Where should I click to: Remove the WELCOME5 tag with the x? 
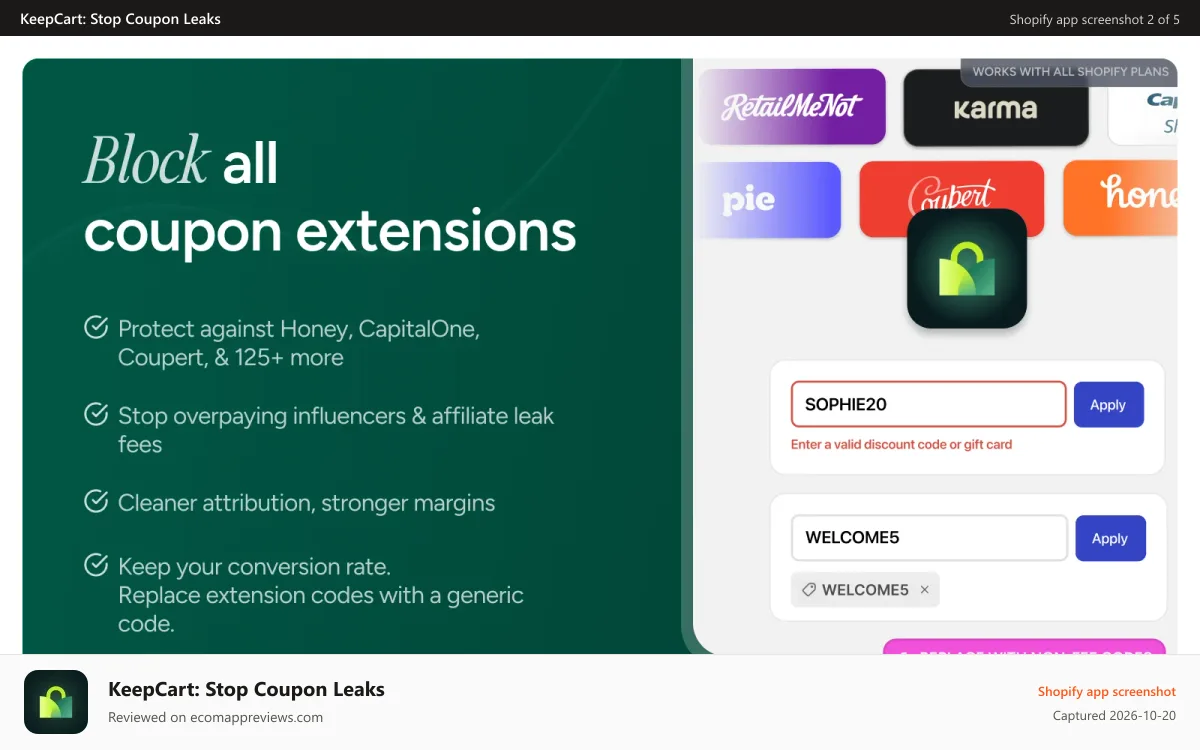point(924,590)
